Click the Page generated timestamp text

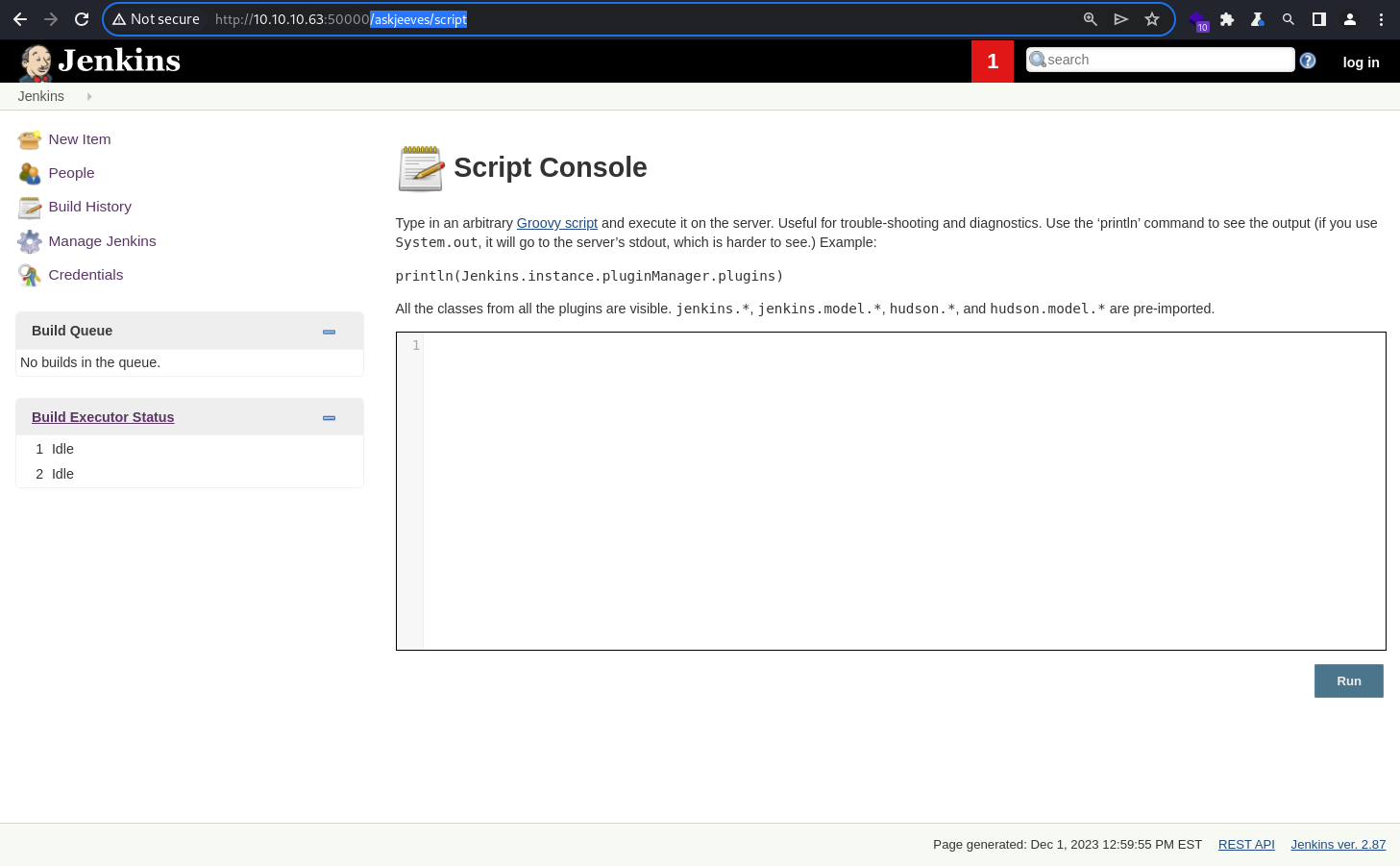coord(1068,845)
